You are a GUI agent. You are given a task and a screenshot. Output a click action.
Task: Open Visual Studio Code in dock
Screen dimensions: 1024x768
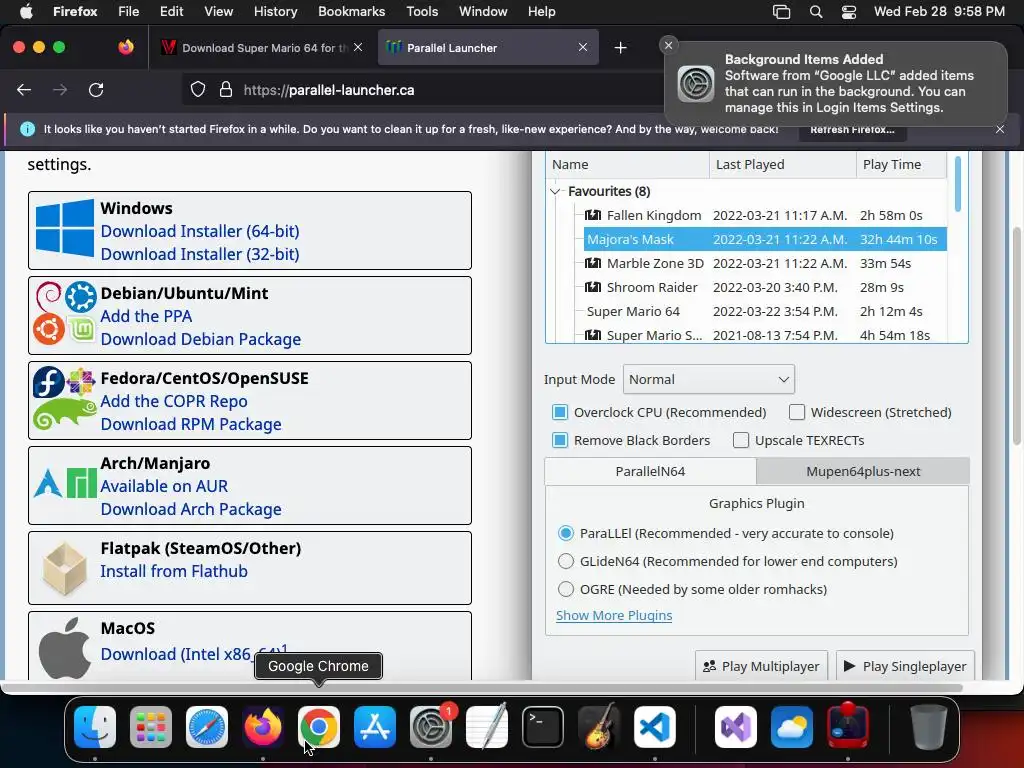[654, 726]
